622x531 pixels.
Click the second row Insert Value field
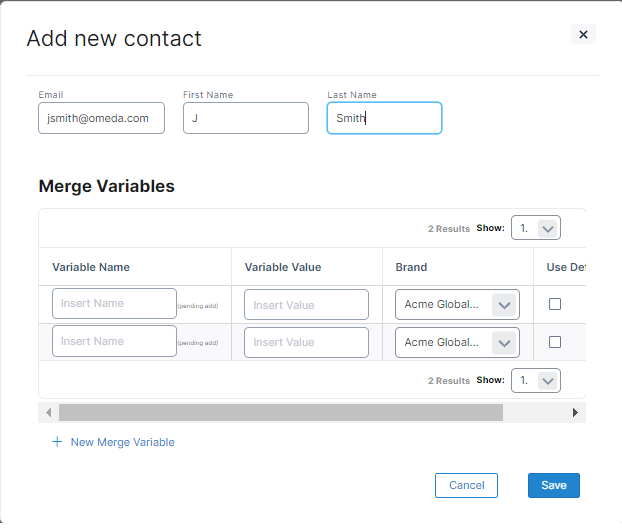click(x=306, y=343)
